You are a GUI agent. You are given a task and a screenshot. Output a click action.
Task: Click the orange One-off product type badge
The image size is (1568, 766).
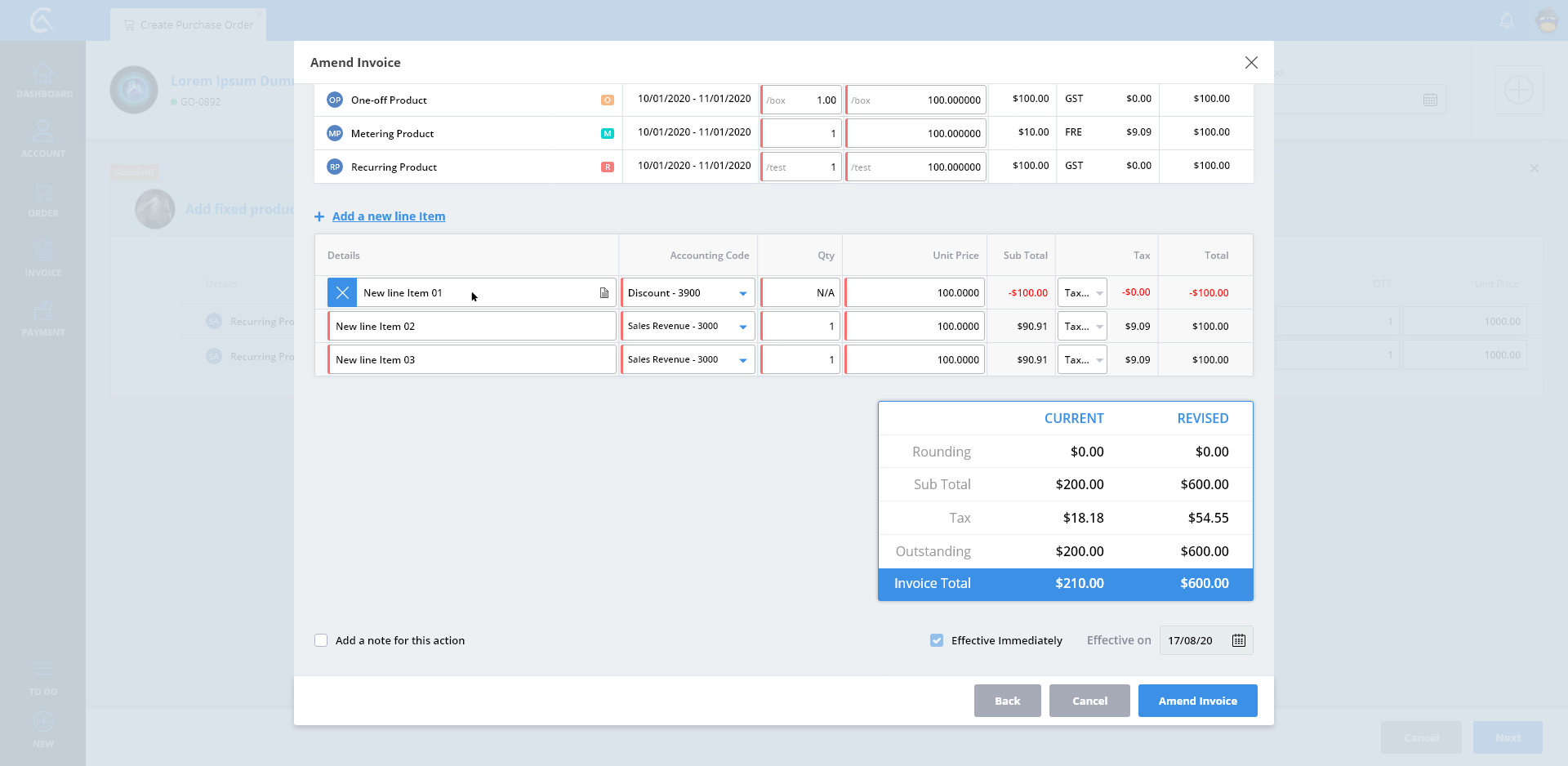tap(607, 100)
